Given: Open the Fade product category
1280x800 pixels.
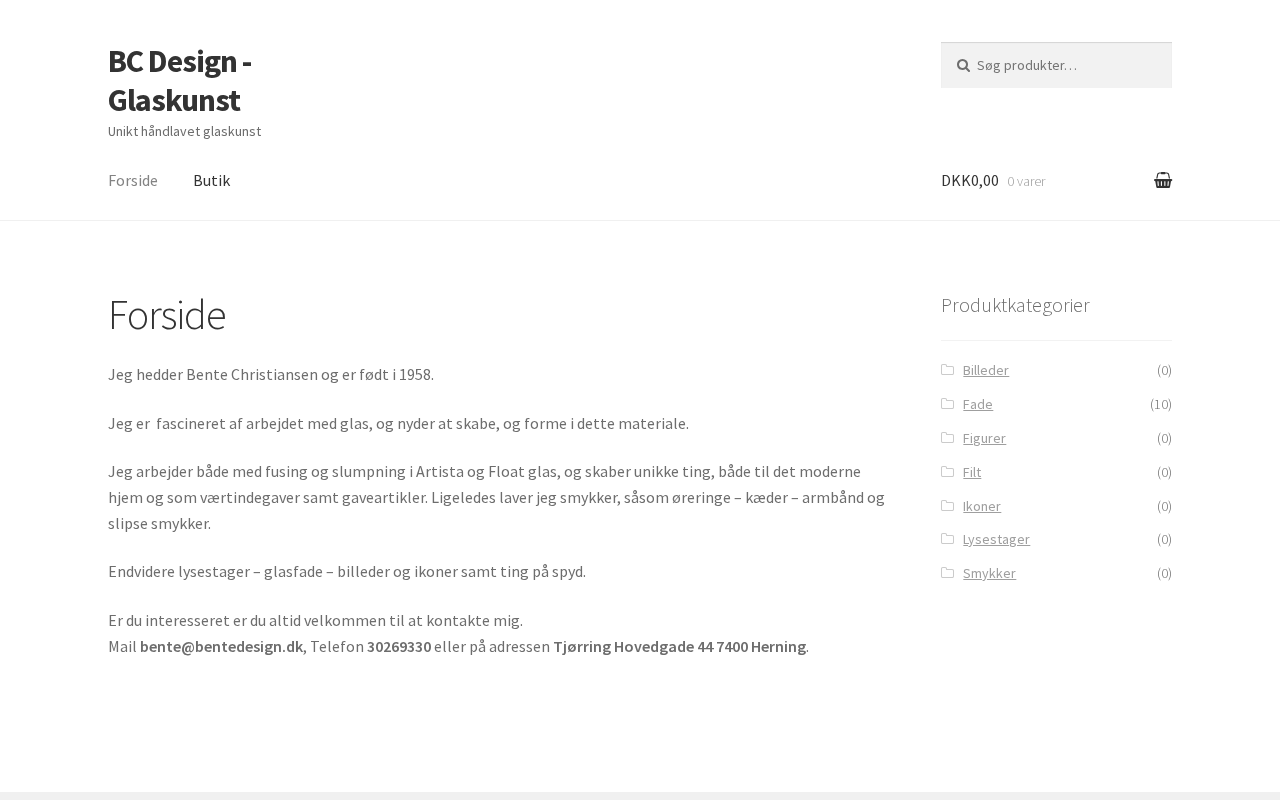Looking at the screenshot, I should [x=977, y=404].
